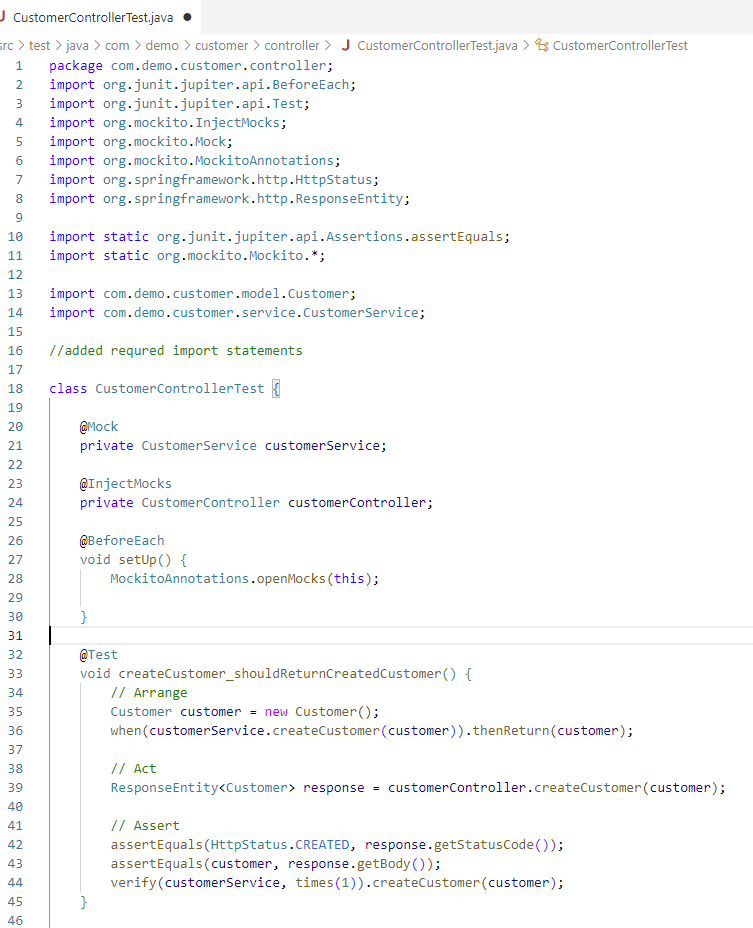
Task: Click 'openMocks' on line 28
Action: pos(291,579)
